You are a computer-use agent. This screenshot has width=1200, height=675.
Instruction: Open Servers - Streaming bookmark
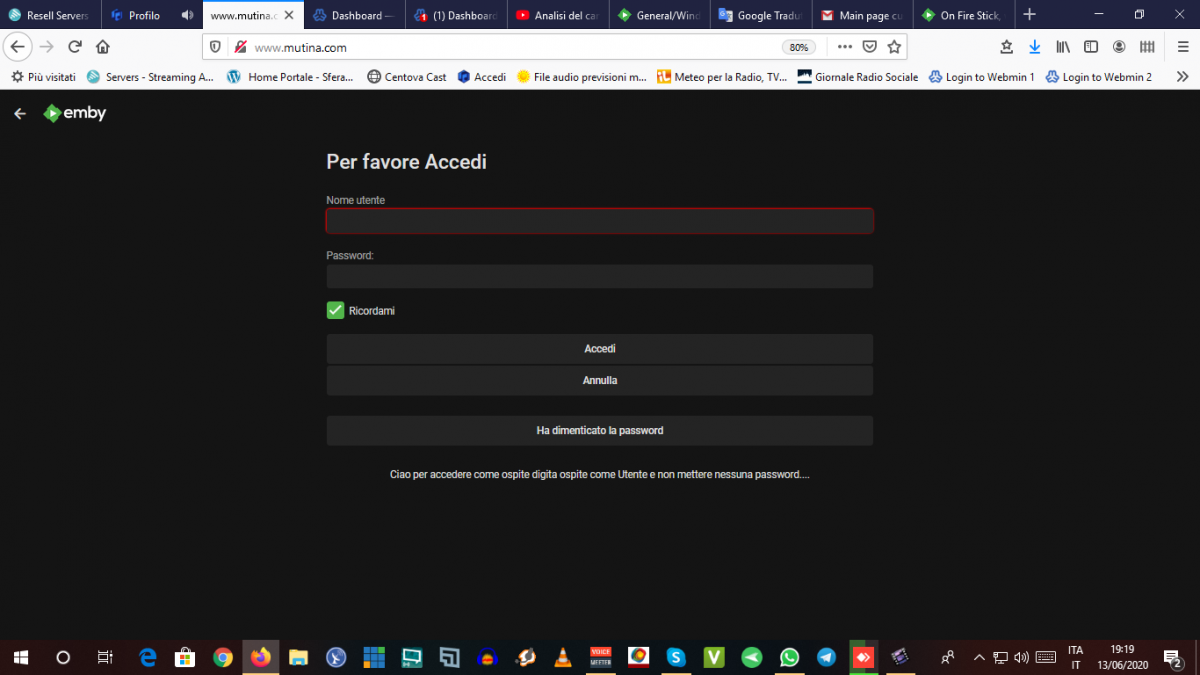tap(150, 77)
